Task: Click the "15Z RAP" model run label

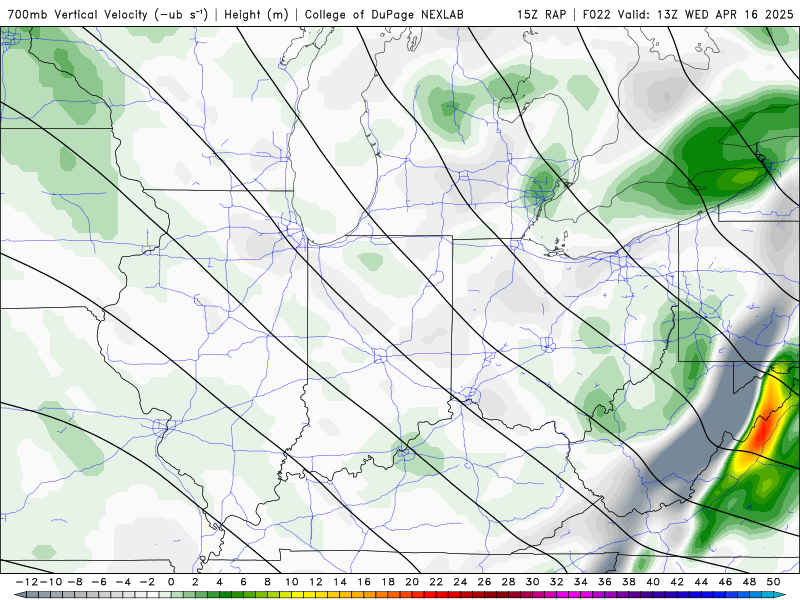Action: coord(541,14)
